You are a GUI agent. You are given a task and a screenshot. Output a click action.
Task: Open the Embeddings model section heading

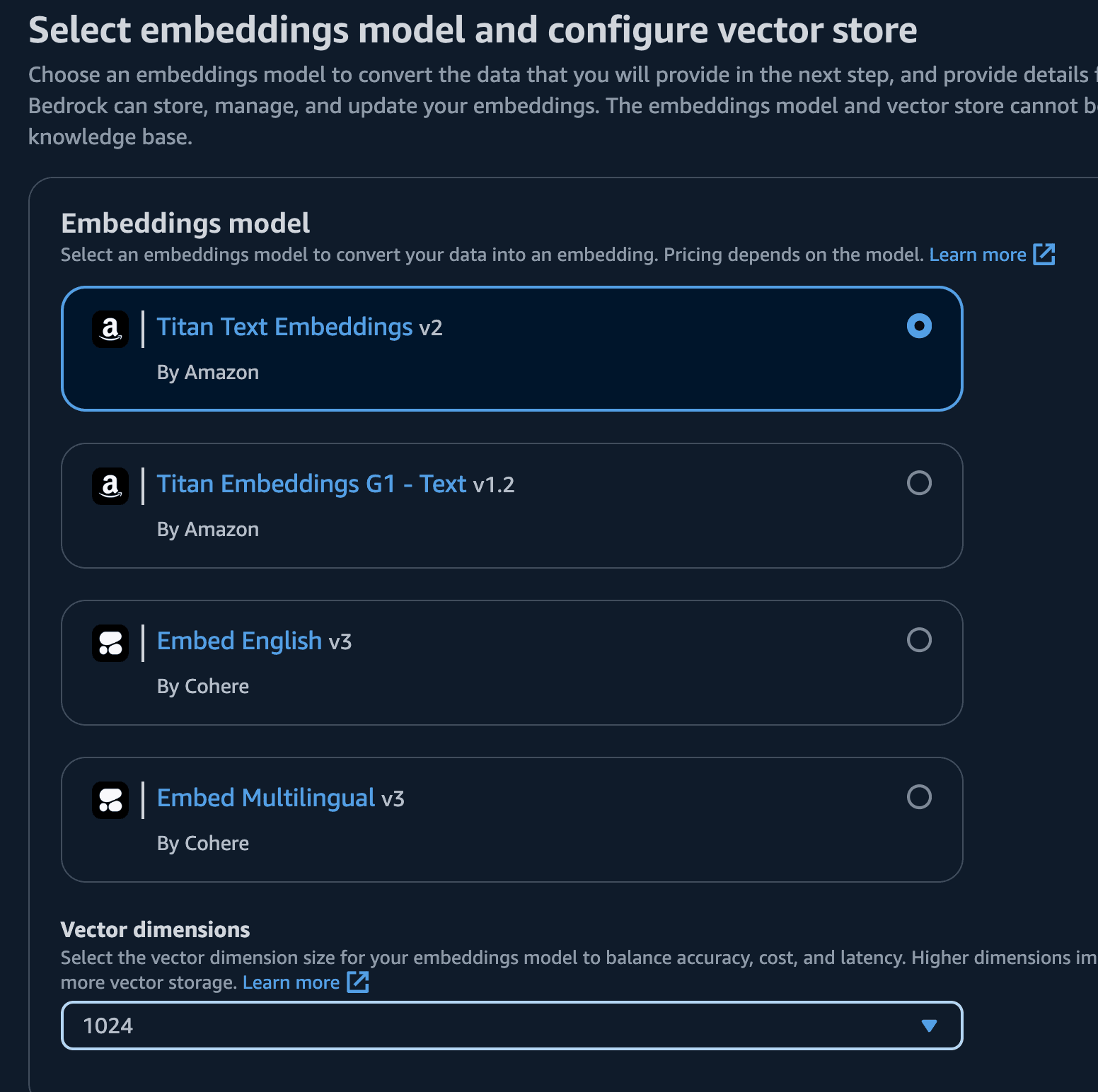(x=185, y=223)
